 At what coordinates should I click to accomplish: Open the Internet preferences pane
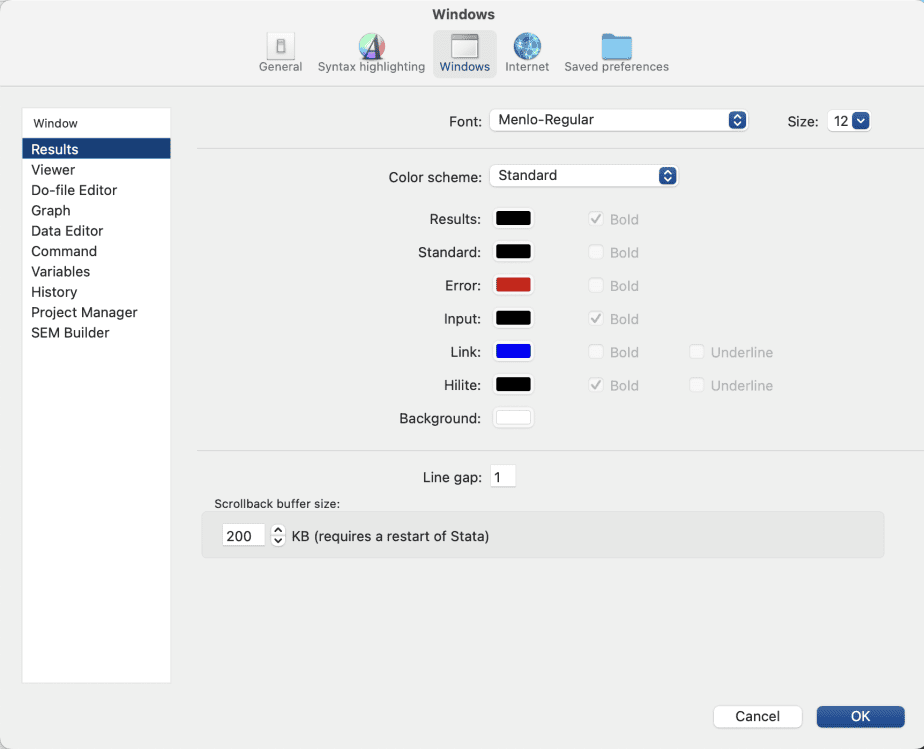click(x=527, y=53)
